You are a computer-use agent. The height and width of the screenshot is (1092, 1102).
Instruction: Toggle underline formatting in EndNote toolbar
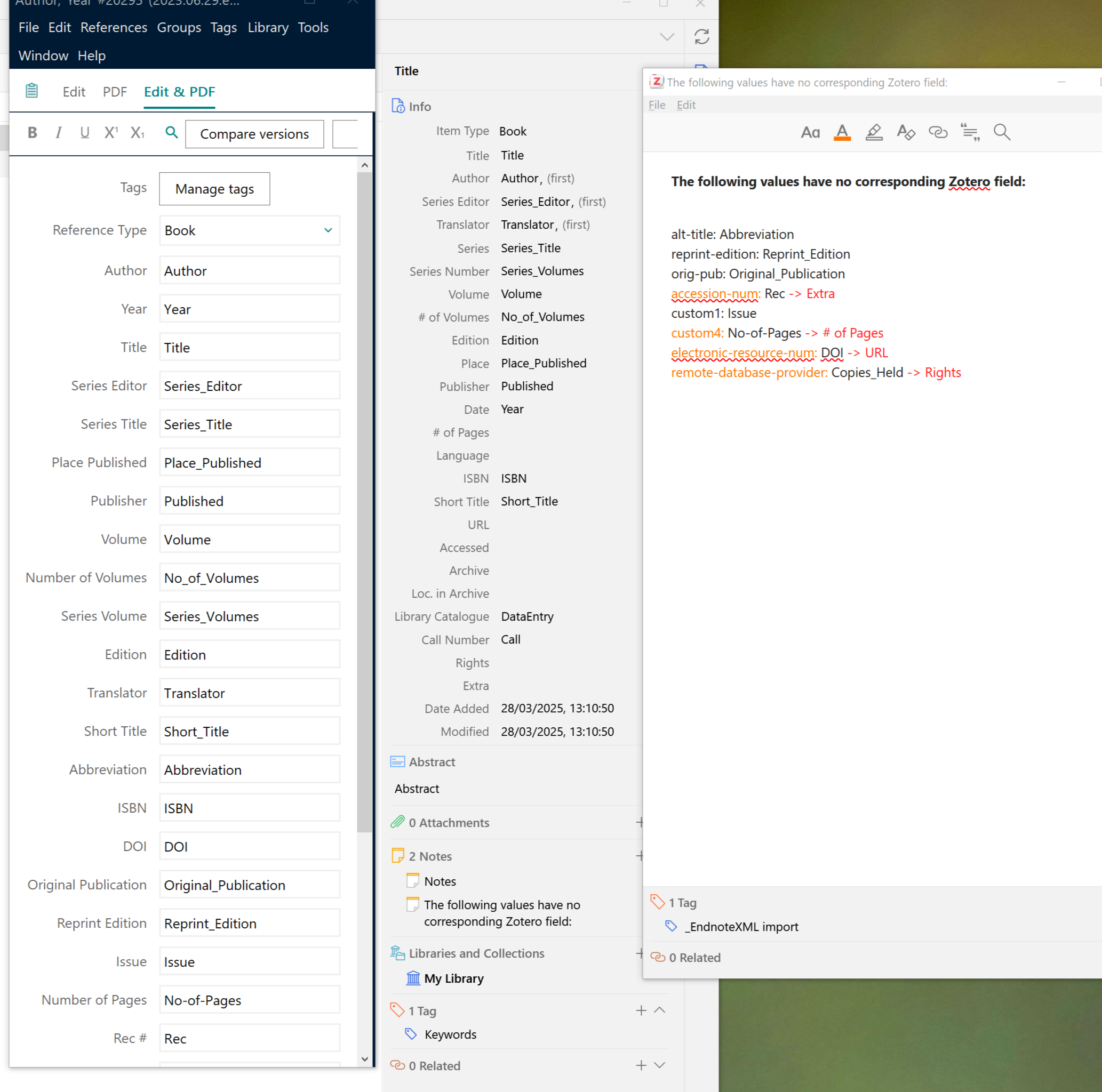[x=84, y=133]
